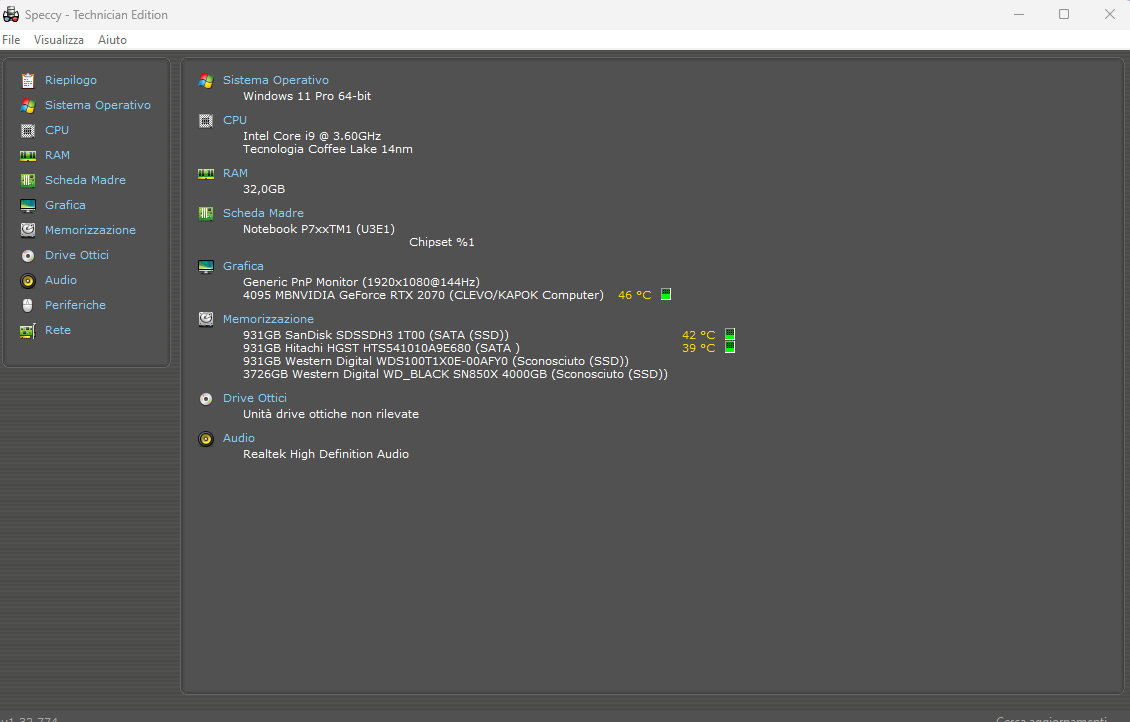Viewport: 1130px width, 722px height.
Task: Select Scheda Madre in the sidebar
Action: [x=85, y=180]
